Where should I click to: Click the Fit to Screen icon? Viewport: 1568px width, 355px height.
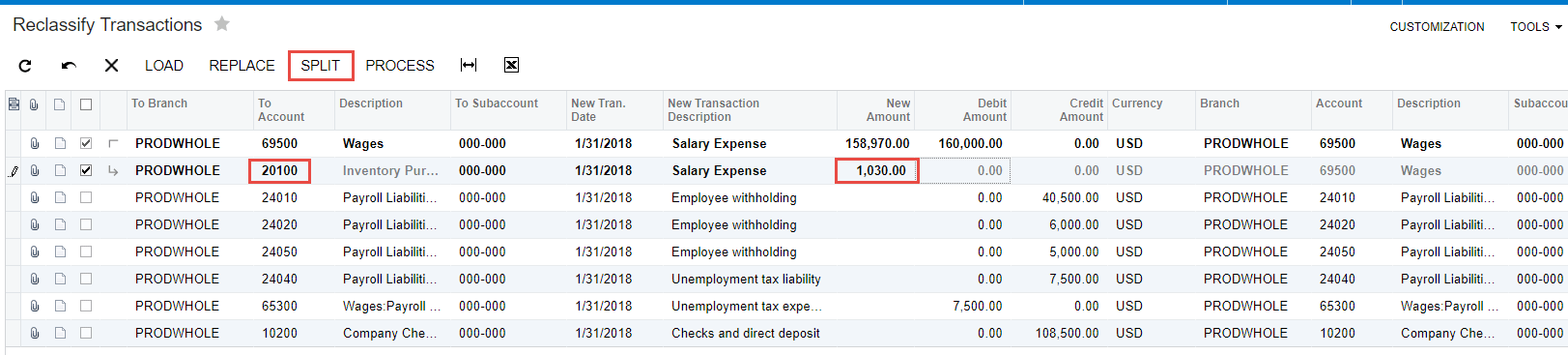[x=469, y=65]
